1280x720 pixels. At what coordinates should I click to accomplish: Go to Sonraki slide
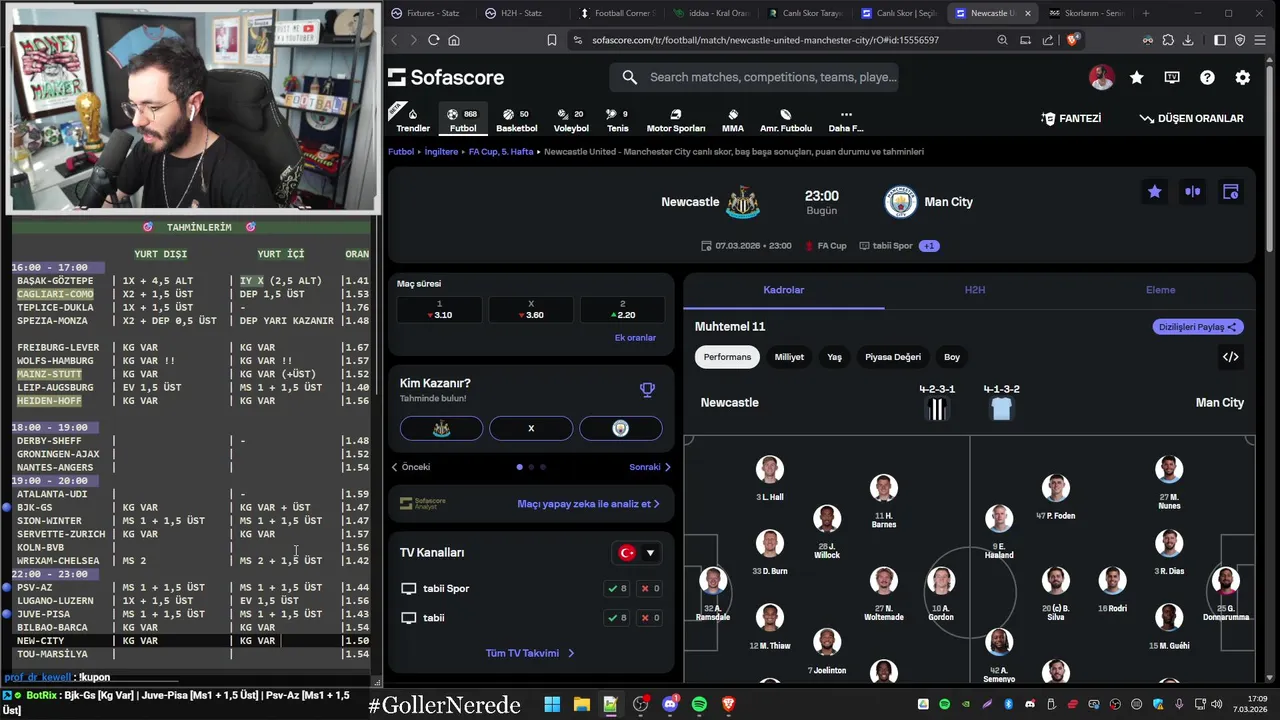click(650, 467)
